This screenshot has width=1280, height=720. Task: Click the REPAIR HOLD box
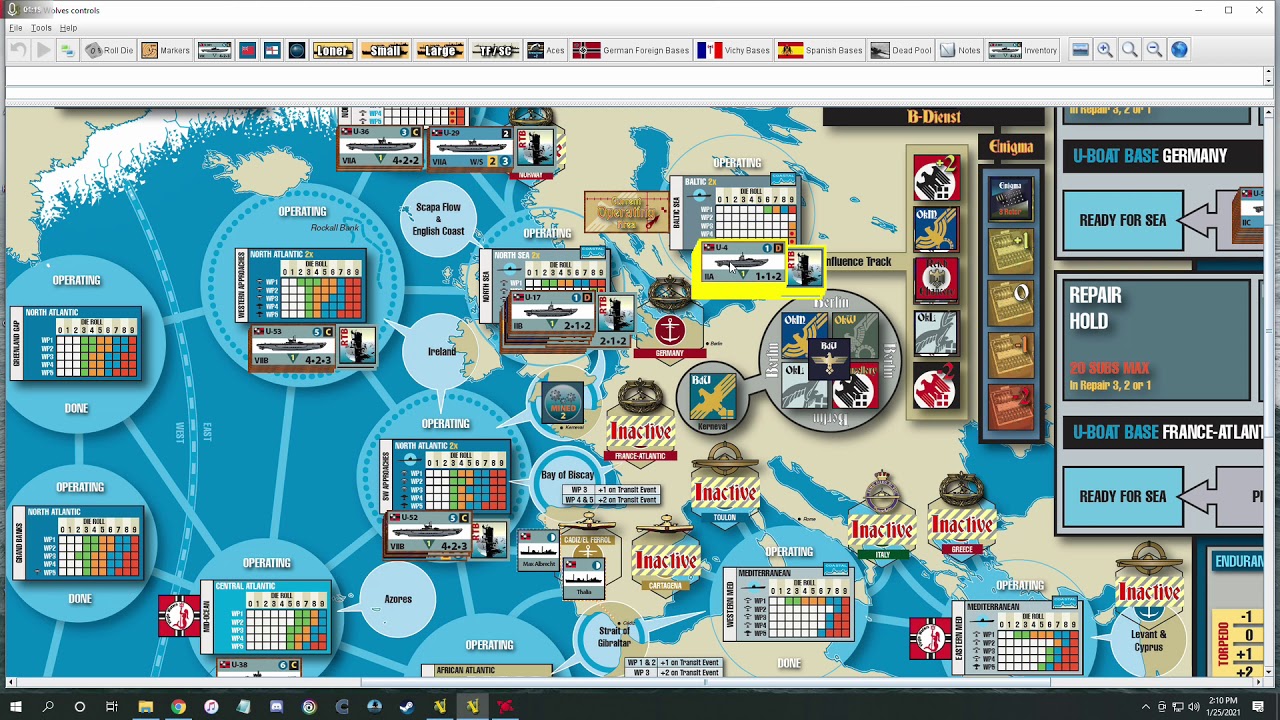[1157, 341]
